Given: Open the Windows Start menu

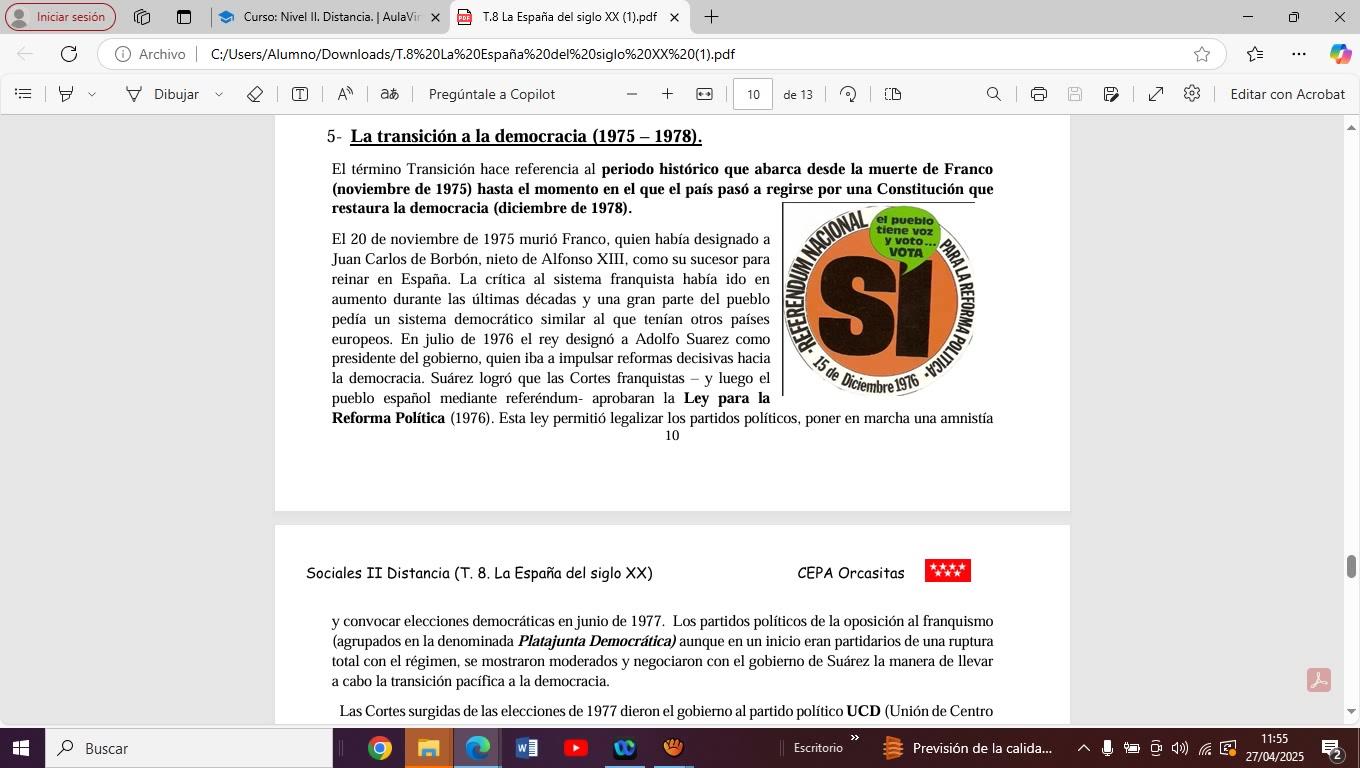Looking at the screenshot, I should [x=21, y=748].
